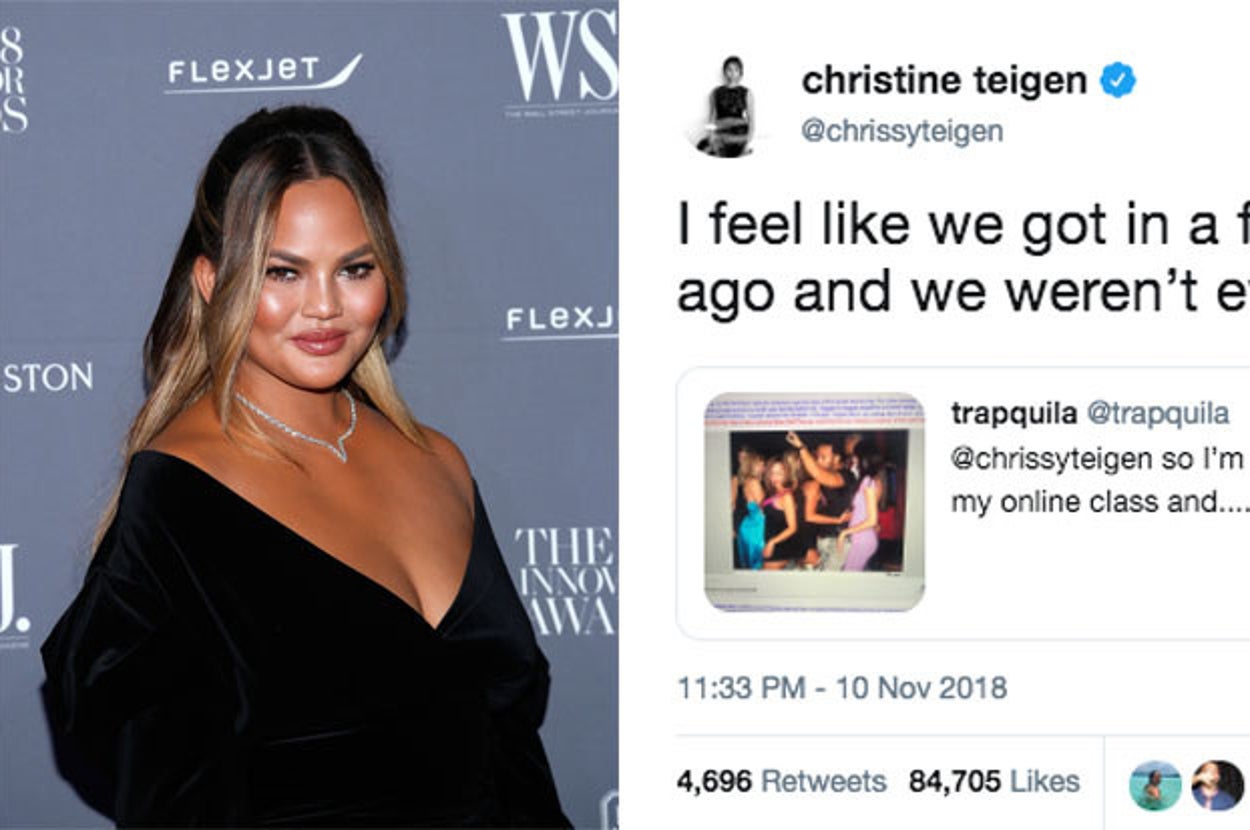Viewport: 1250px width, 830px height.
Task: Click the Flexjet logo at top of backdrop
Action: tap(264, 73)
